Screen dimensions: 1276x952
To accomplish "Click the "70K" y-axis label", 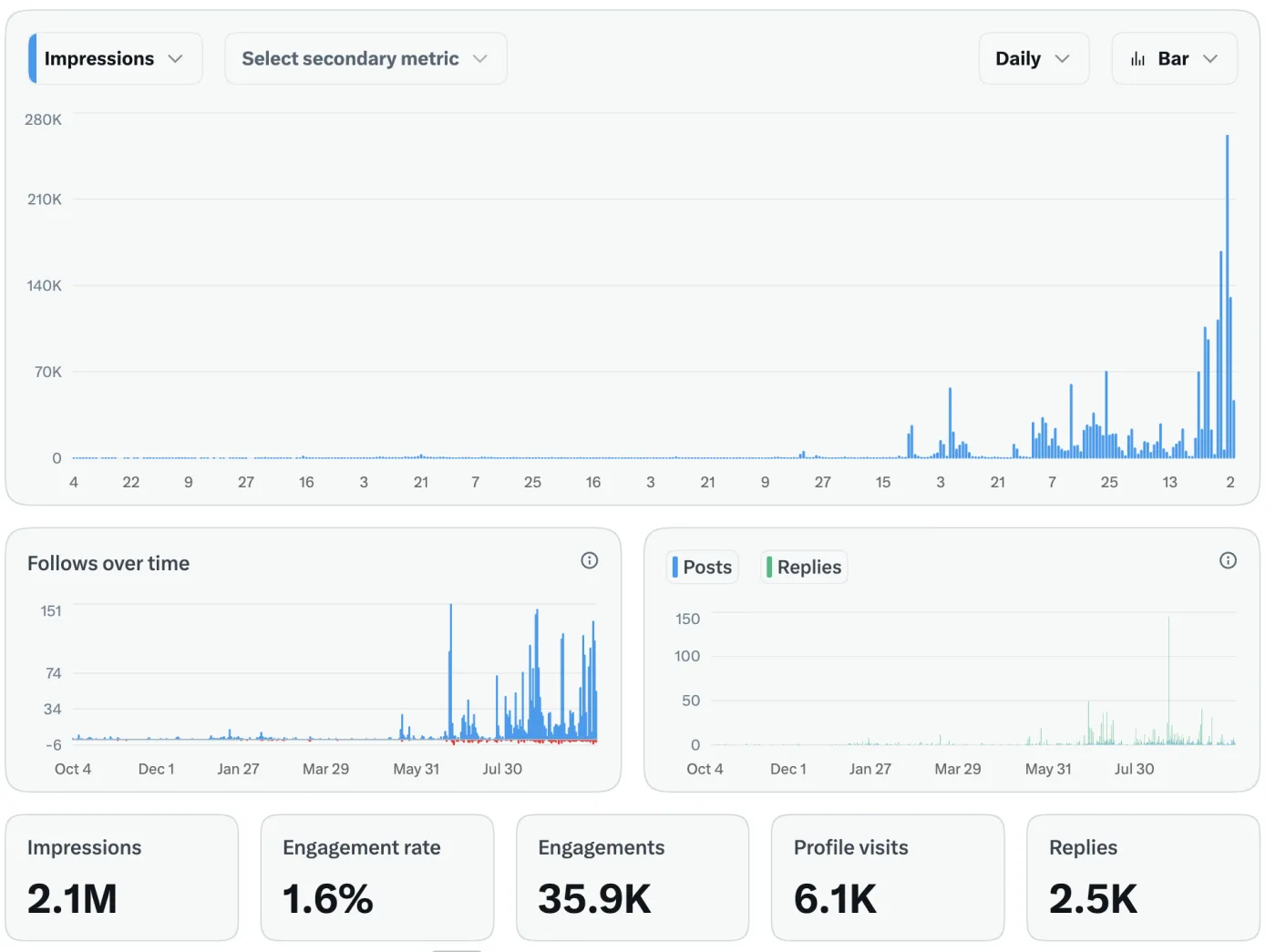I will coord(47,372).
